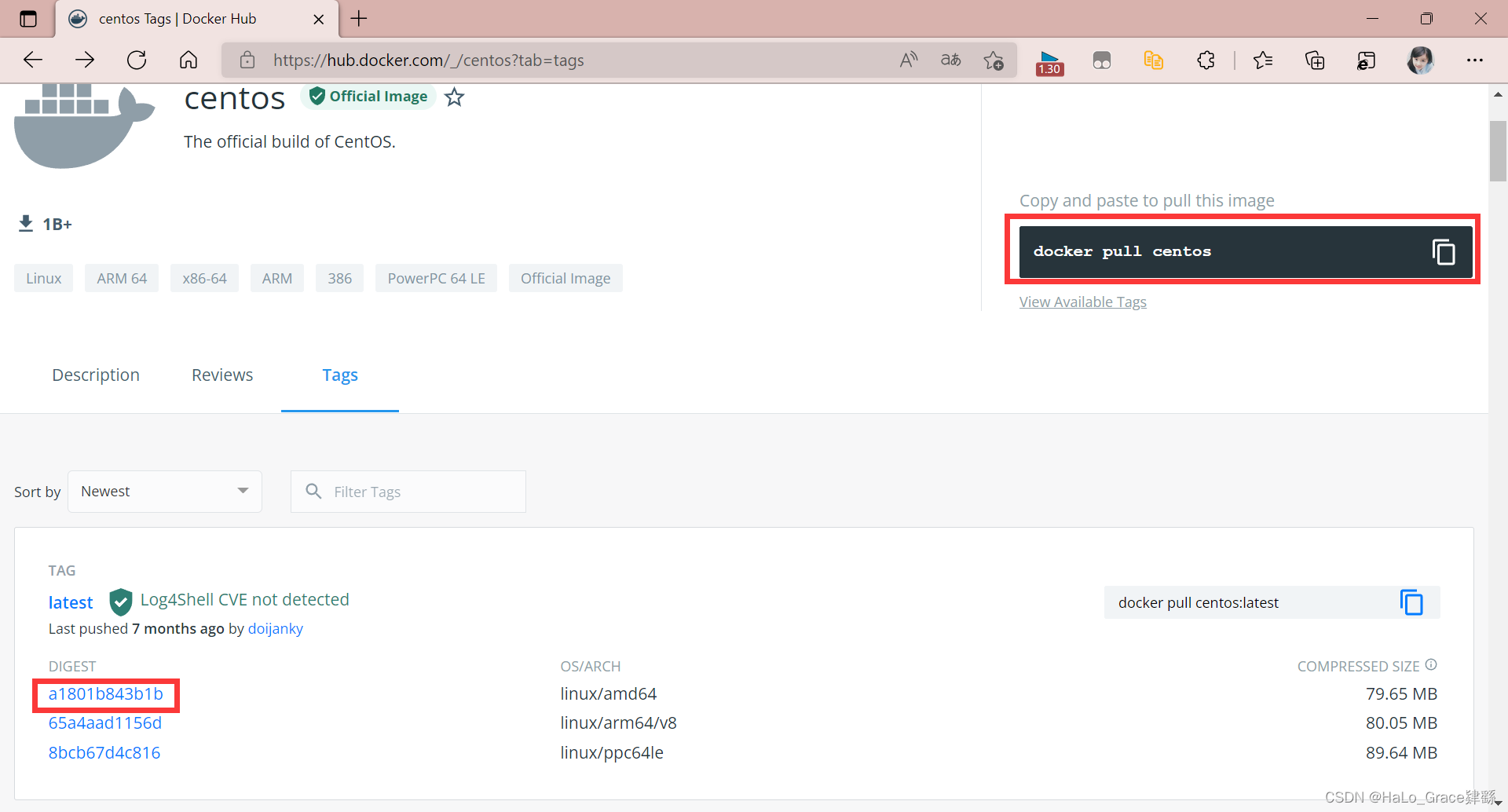Star the centos repository

[x=455, y=97]
